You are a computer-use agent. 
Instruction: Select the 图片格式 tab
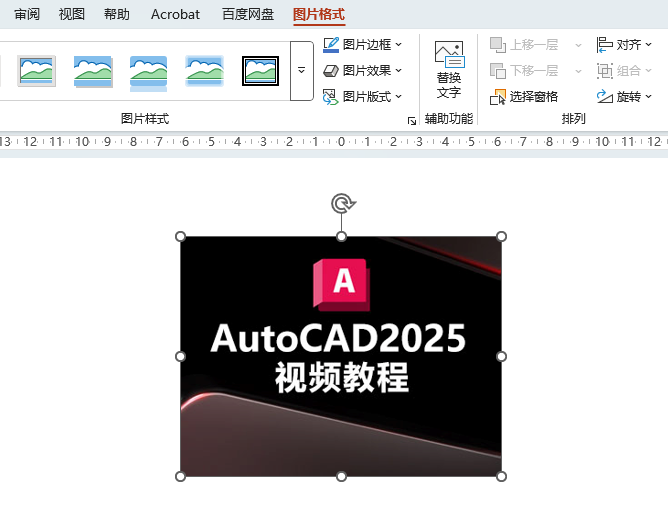coord(319,14)
